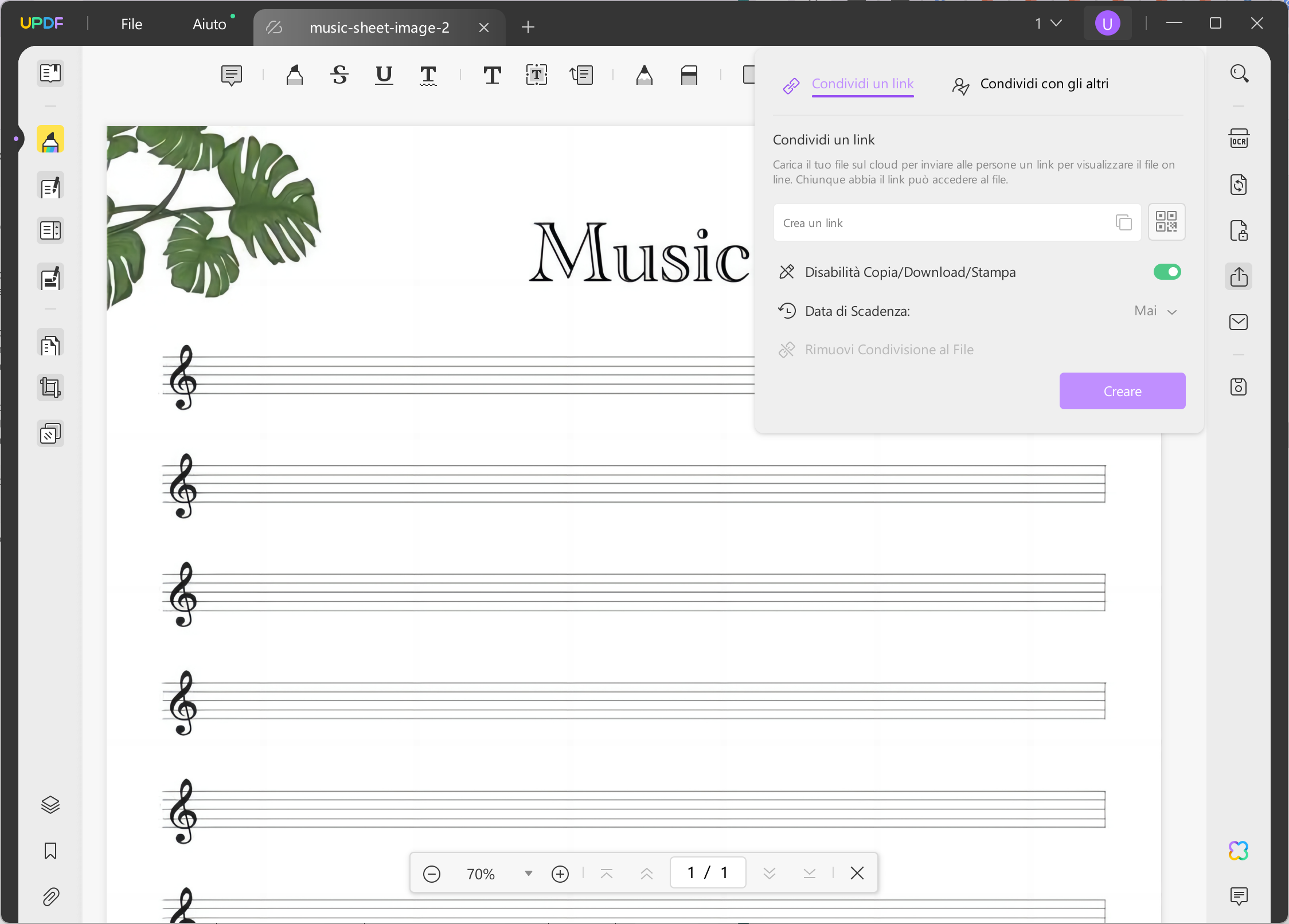Launch the UPDF AI assistant icon

pos(1239,851)
